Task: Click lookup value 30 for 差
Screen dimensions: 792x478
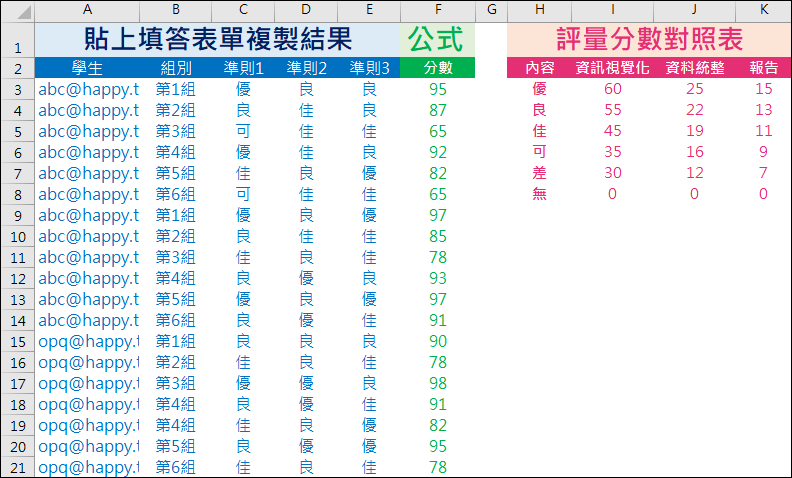Action: 613,173
